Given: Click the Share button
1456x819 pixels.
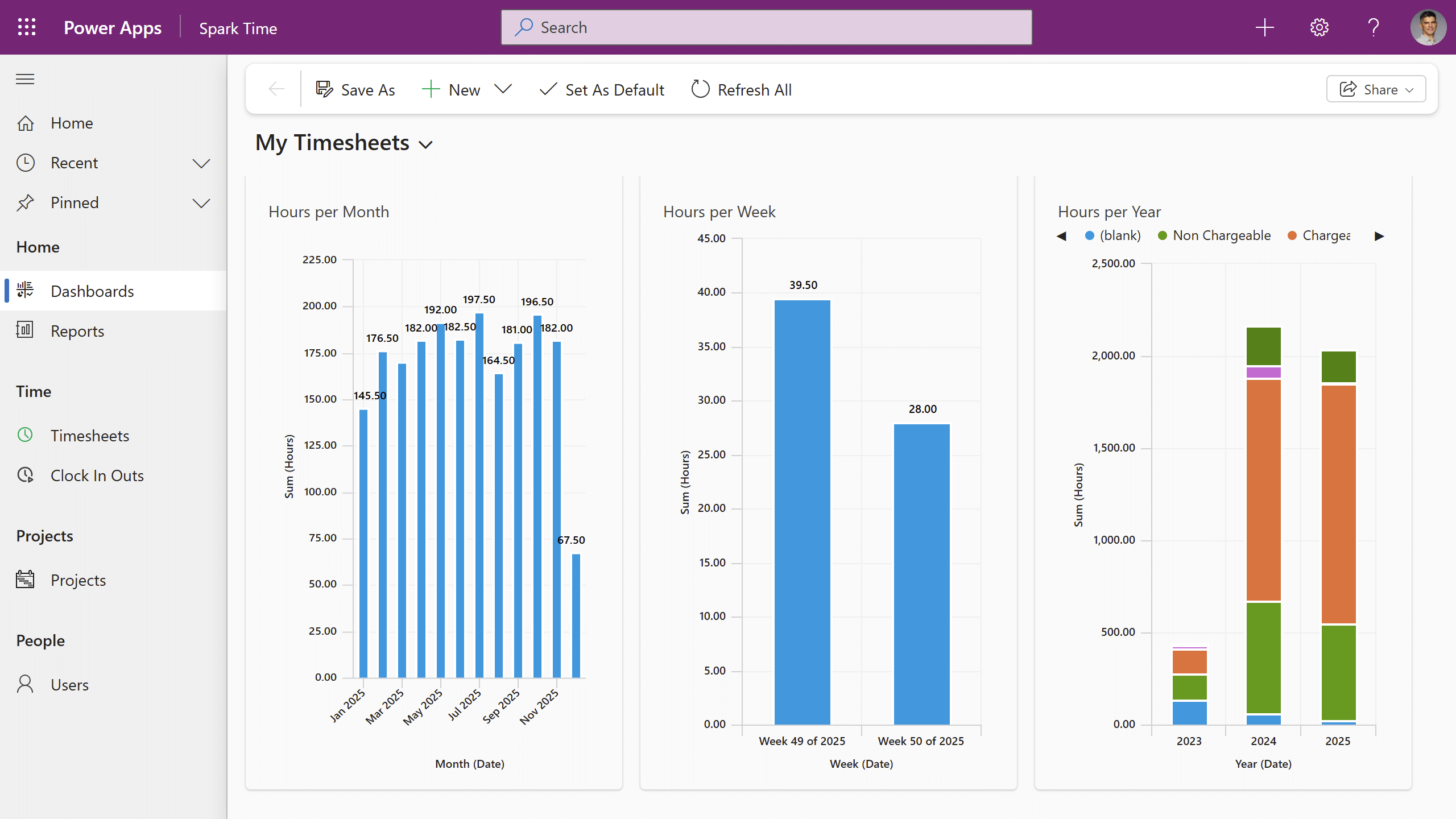Looking at the screenshot, I should click(x=1376, y=89).
